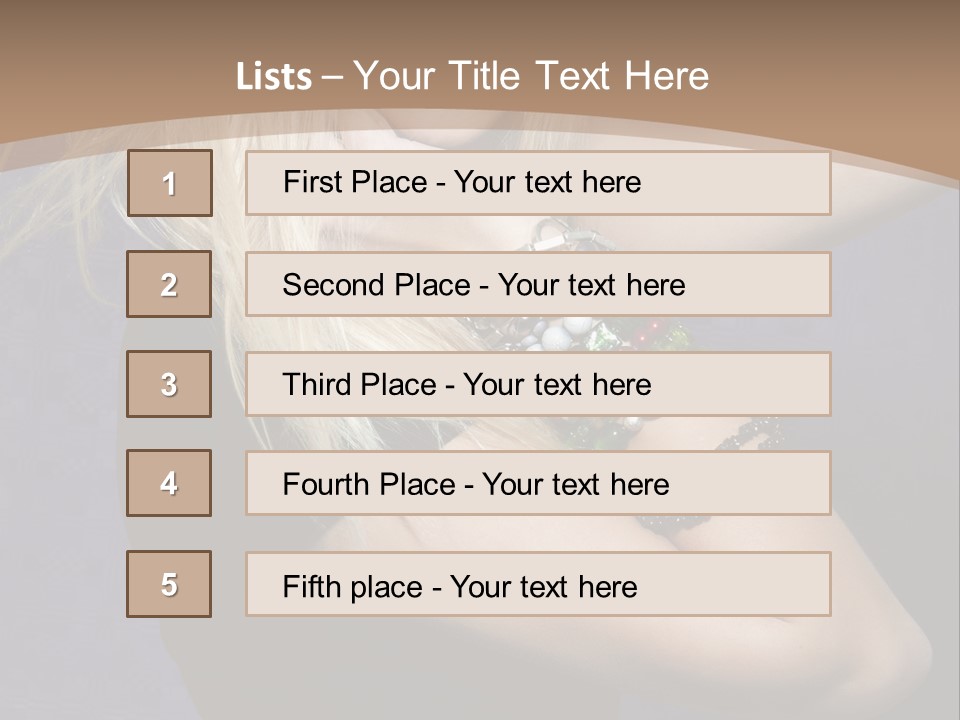Click the number 3 box

click(169, 384)
